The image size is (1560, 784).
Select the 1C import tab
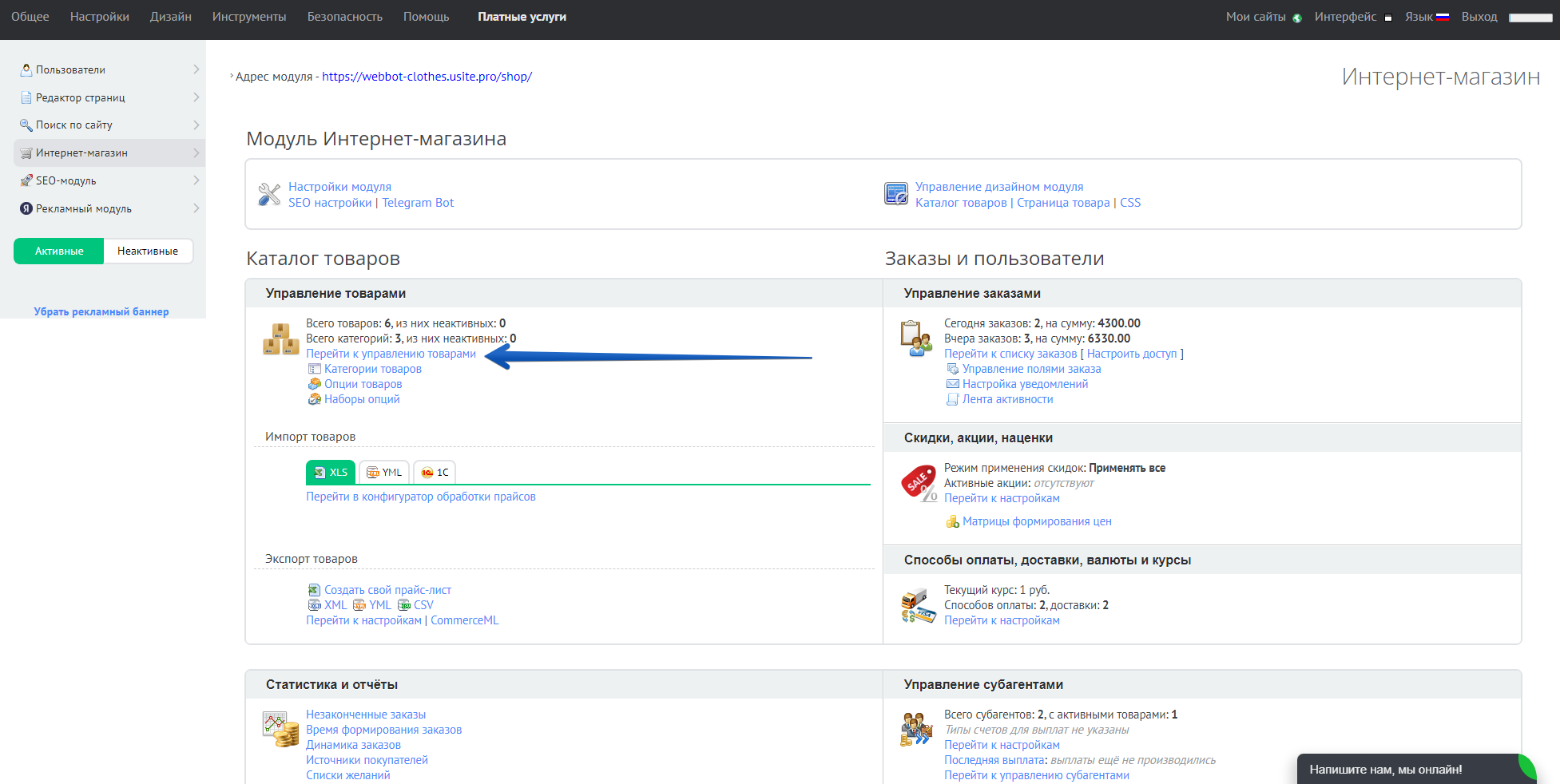[435, 473]
